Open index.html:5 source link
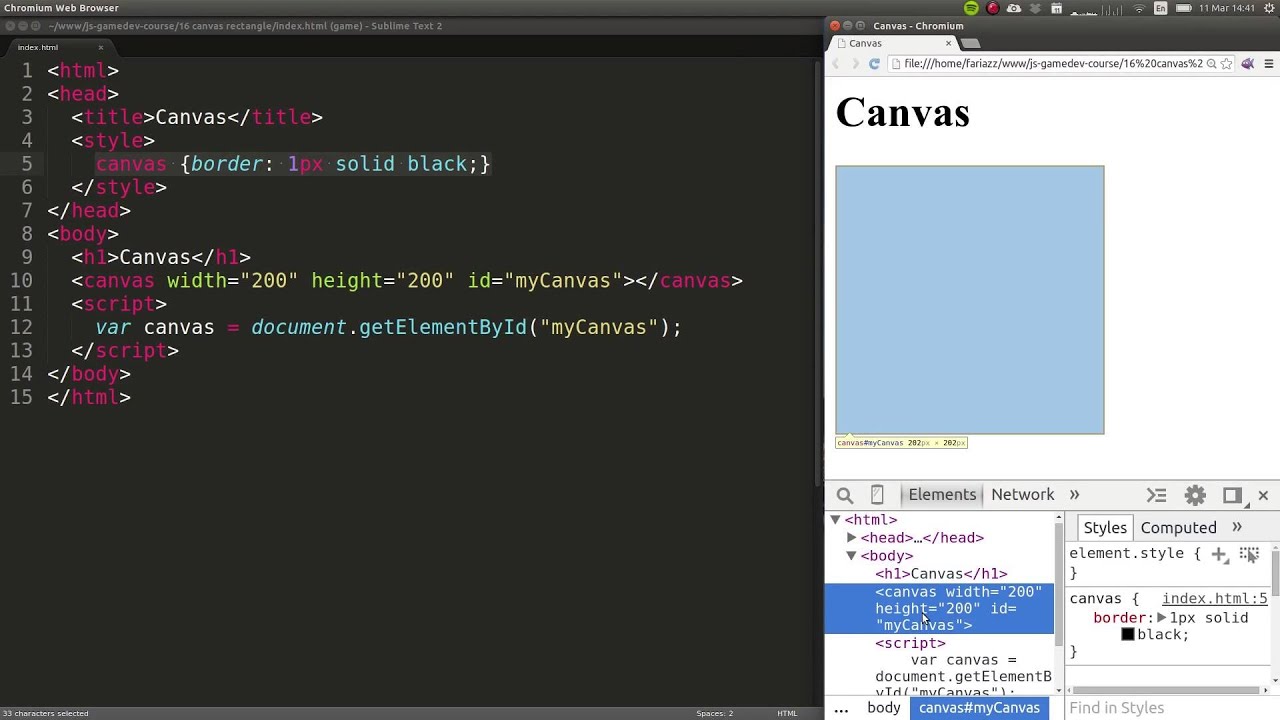 coord(1214,599)
